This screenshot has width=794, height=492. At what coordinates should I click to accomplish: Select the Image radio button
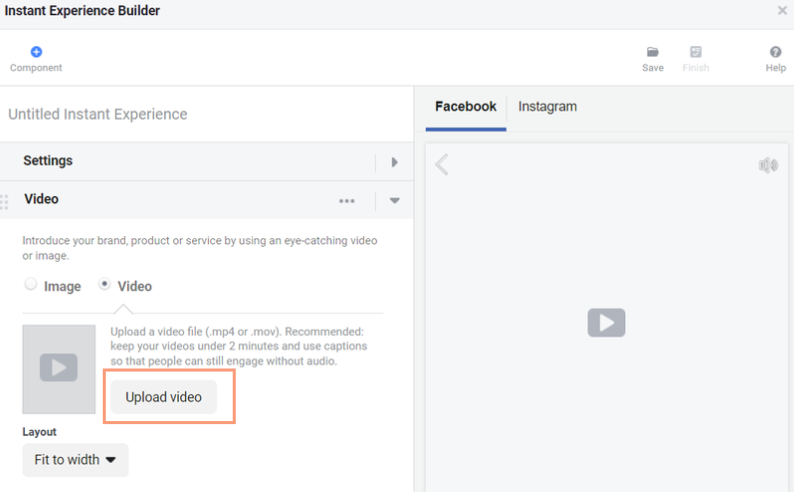pos(31,284)
